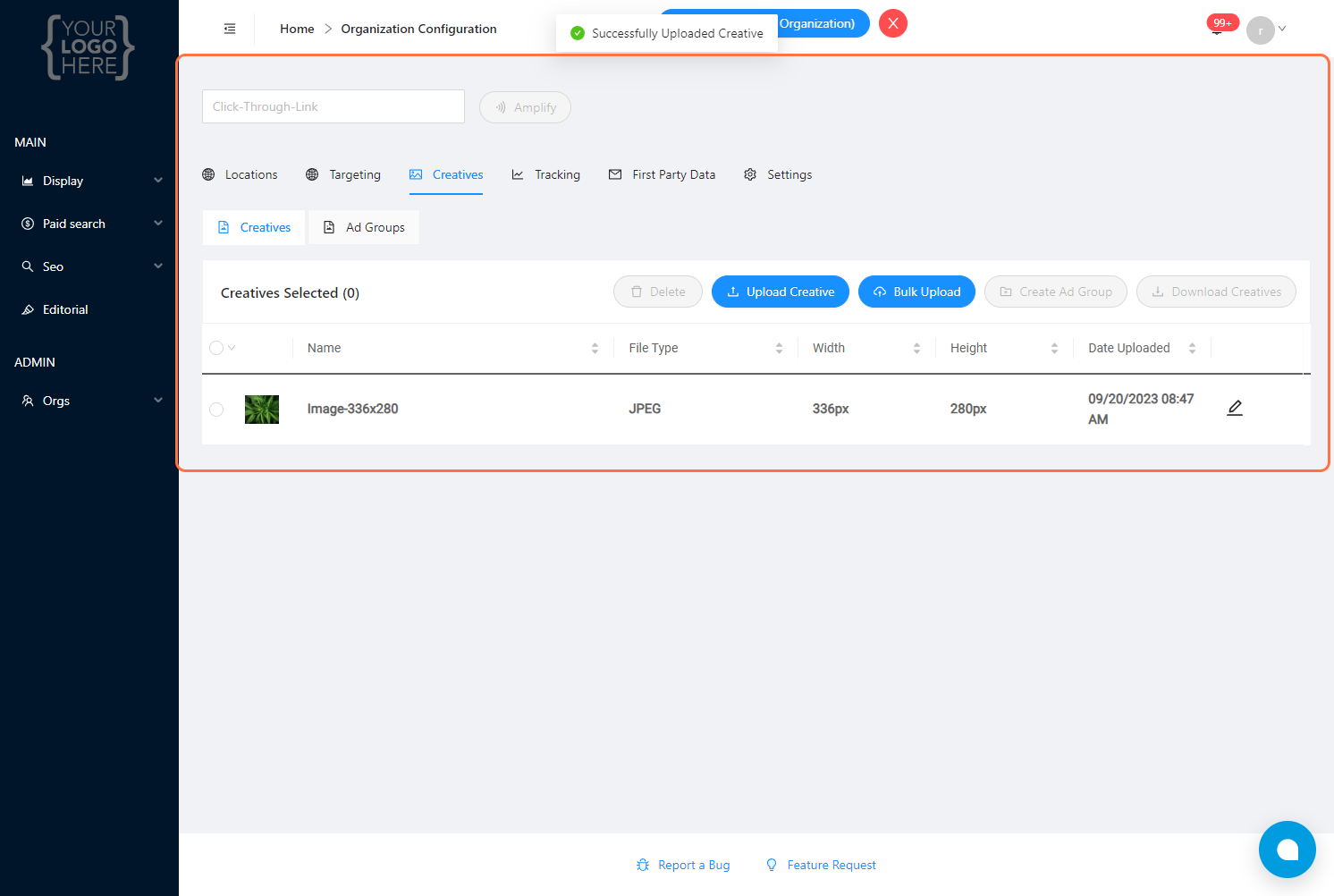The height and width of the screenshot is (896, 1334).
Task: Expand the Orgs sidebar menu
Action: [158, 401]
